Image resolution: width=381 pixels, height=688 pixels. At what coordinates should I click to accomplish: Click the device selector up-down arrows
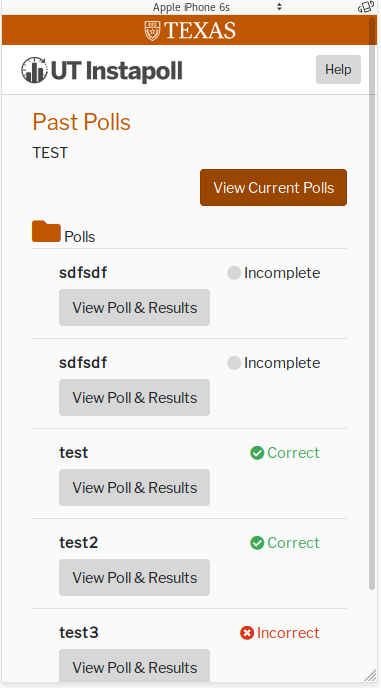[x=279, y=7]
